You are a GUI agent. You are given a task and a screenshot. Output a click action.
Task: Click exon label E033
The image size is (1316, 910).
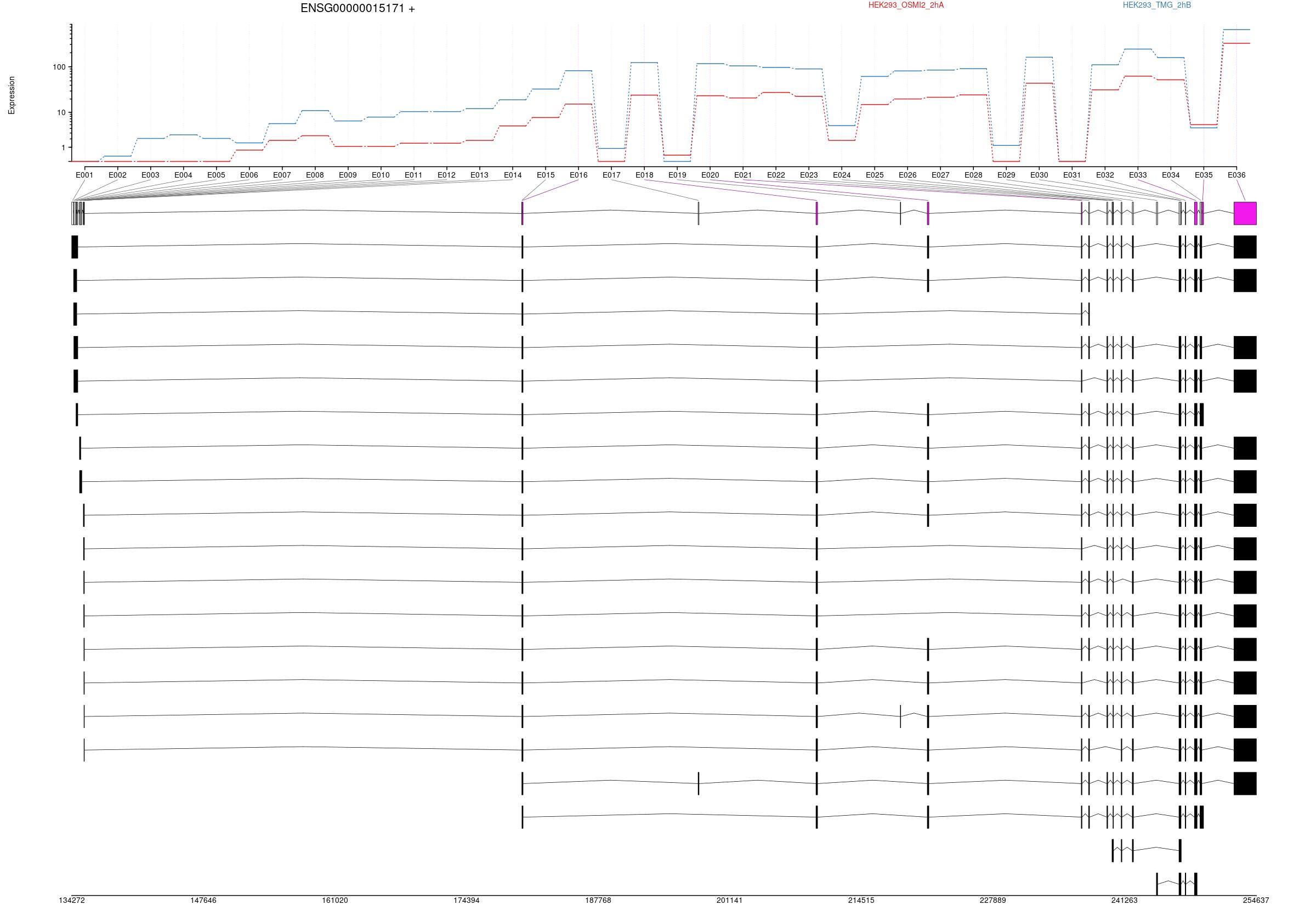pos(1138,175)
